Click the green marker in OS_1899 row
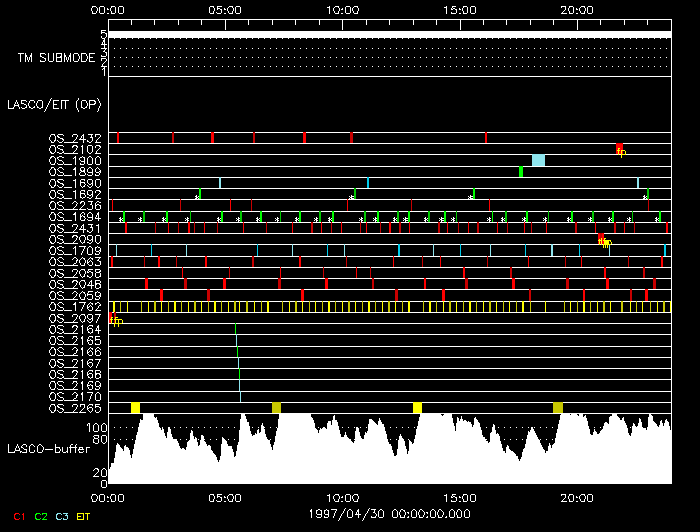The width and height of the screenshot is (700, 532). click(x=521, y=172)
